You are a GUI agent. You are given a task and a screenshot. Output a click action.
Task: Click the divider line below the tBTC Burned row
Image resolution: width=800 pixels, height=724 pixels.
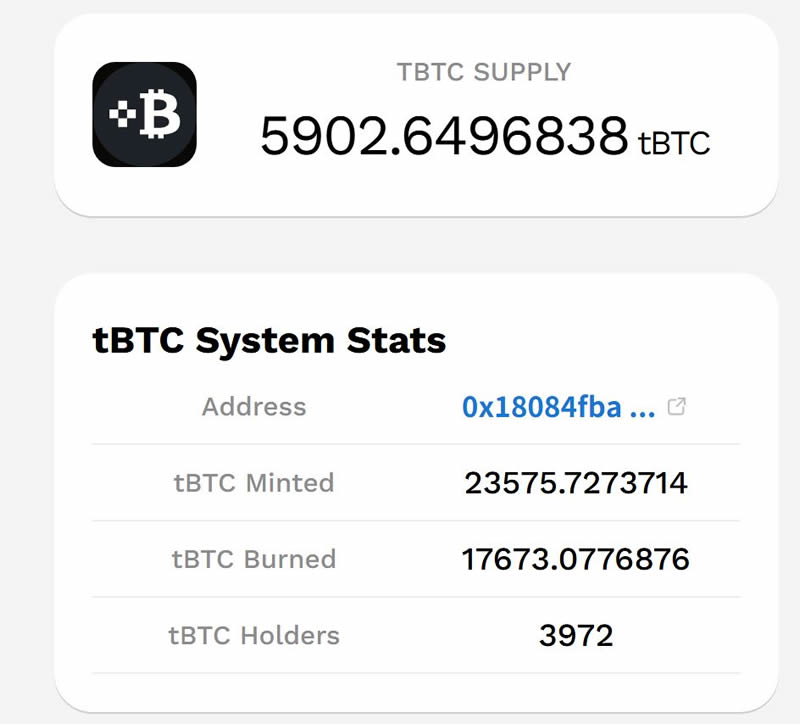[416, 597]
